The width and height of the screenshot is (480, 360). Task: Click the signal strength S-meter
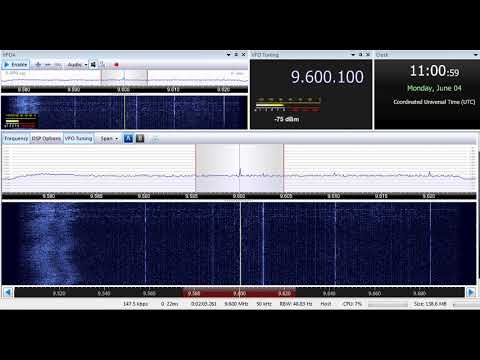pos(288,104)
